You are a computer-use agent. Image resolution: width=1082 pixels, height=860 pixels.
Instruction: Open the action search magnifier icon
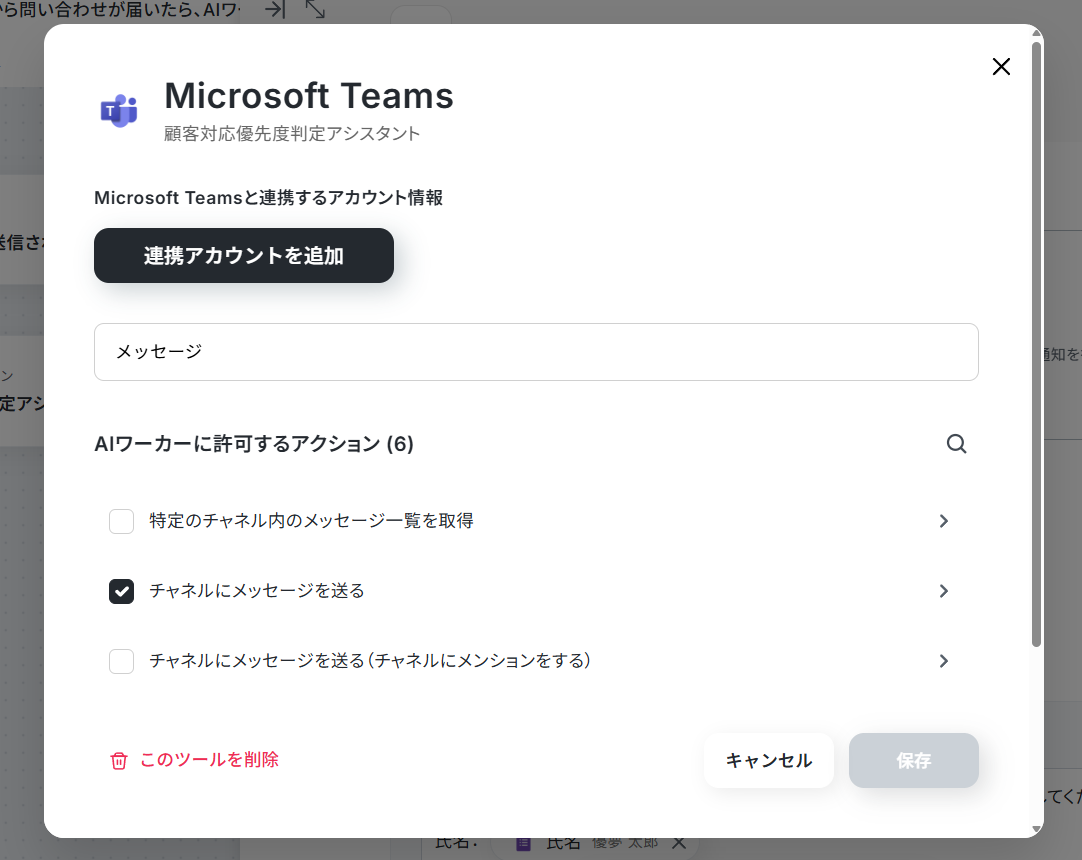(x=956, y=444)
